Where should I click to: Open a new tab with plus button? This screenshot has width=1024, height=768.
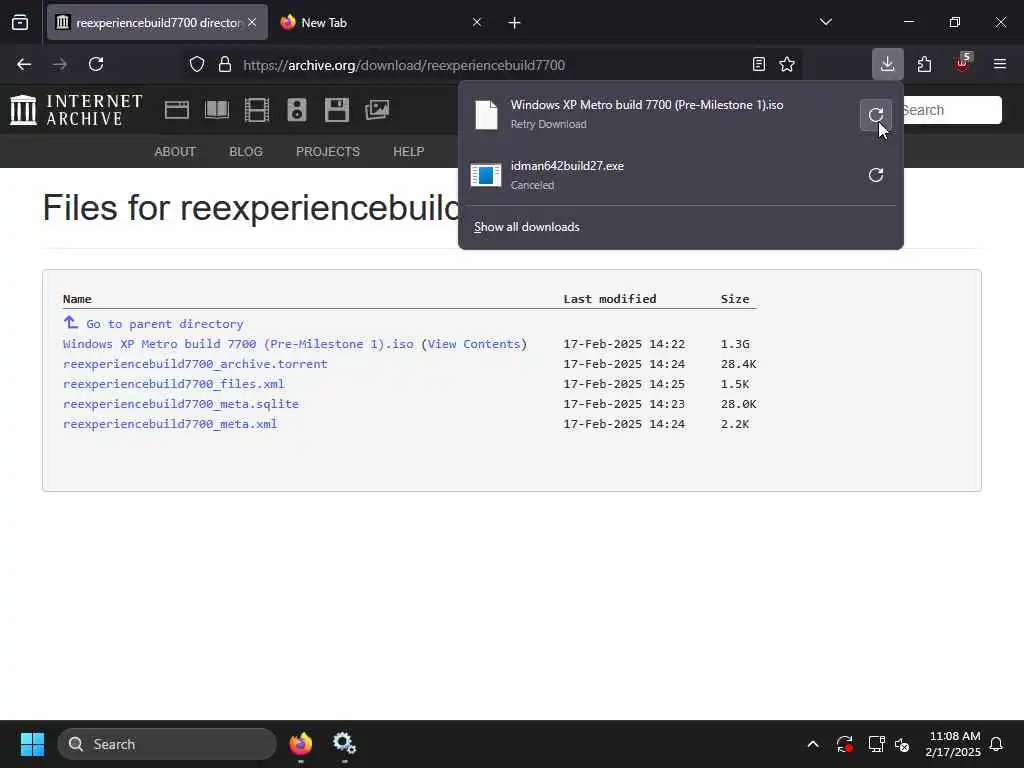pyautogui.click(x=514, y=23)
